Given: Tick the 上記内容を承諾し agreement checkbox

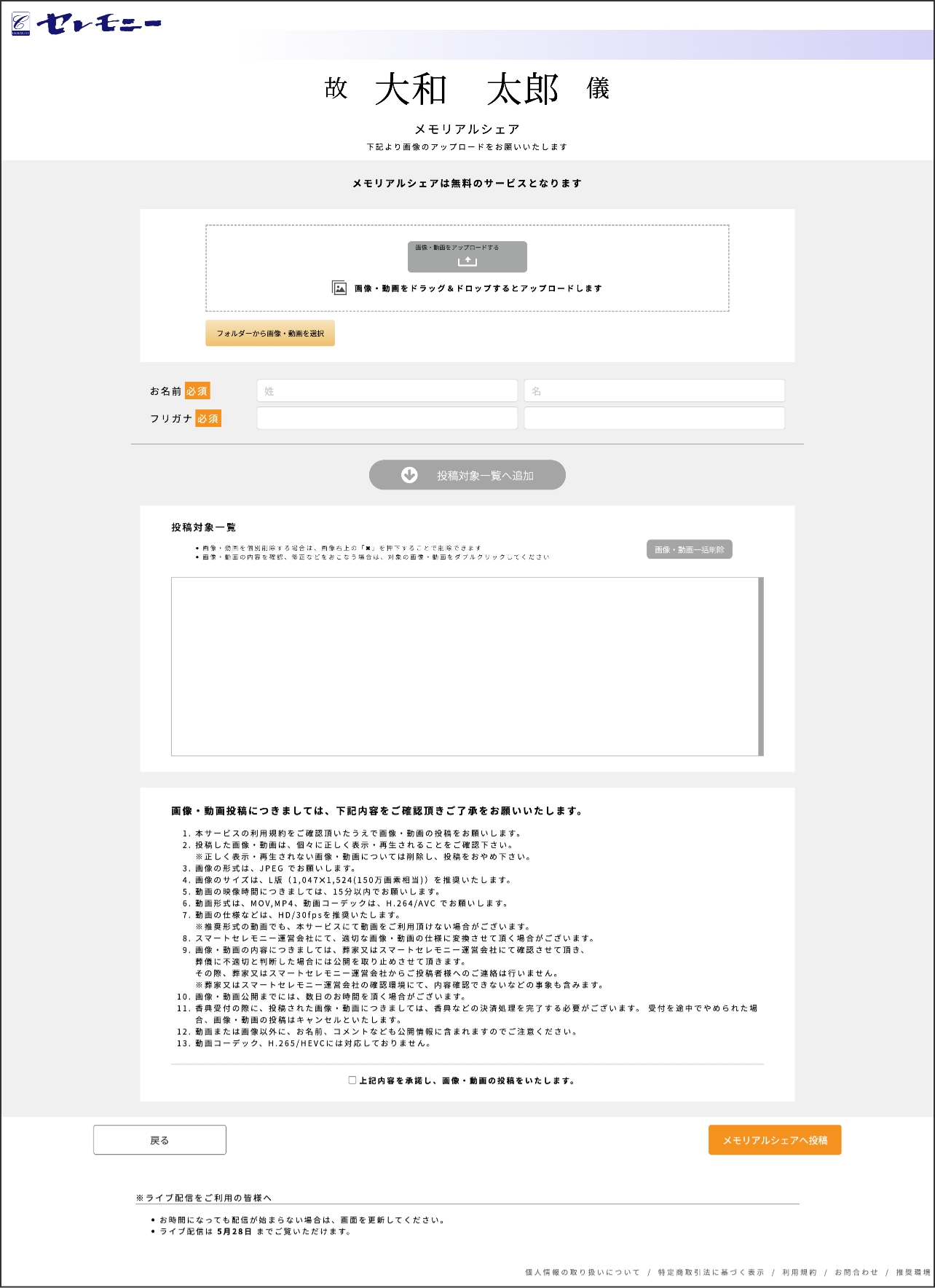Looking at the screenshot, I should click(352, 1080).
